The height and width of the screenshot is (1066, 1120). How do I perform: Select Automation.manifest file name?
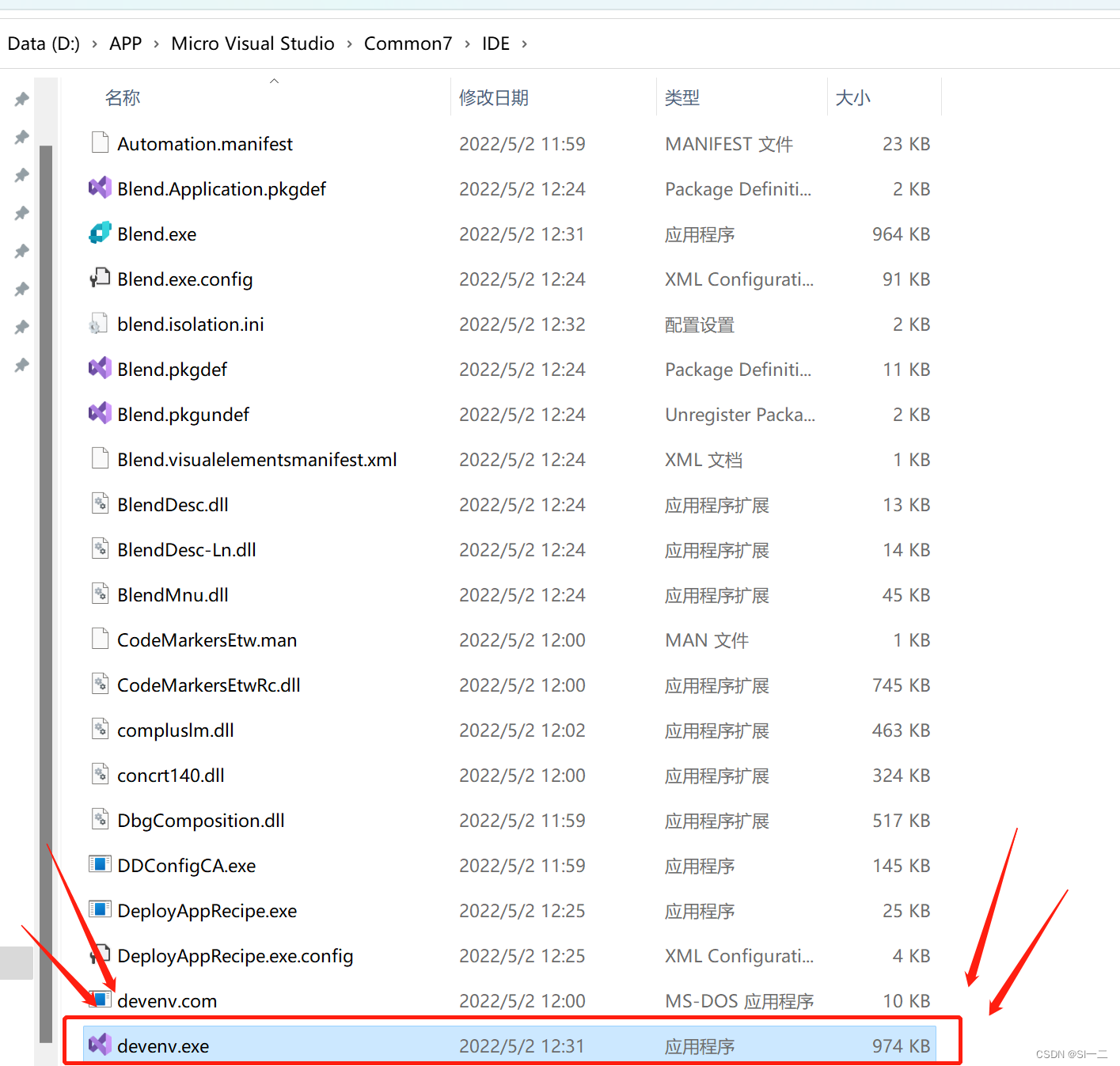click(205, 144)
